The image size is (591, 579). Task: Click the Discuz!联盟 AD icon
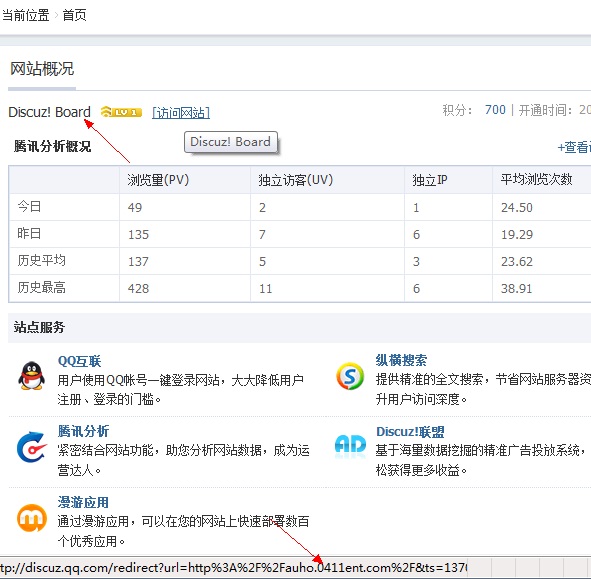[x=350, y=446]
